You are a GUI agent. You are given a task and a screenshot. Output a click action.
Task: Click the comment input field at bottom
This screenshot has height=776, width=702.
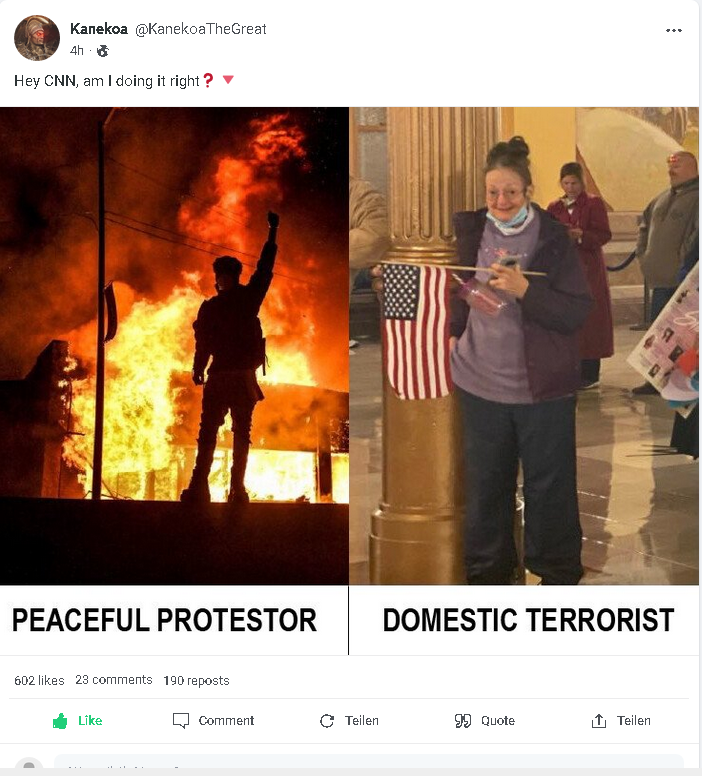pyautogui.click(x=369, y=766)
